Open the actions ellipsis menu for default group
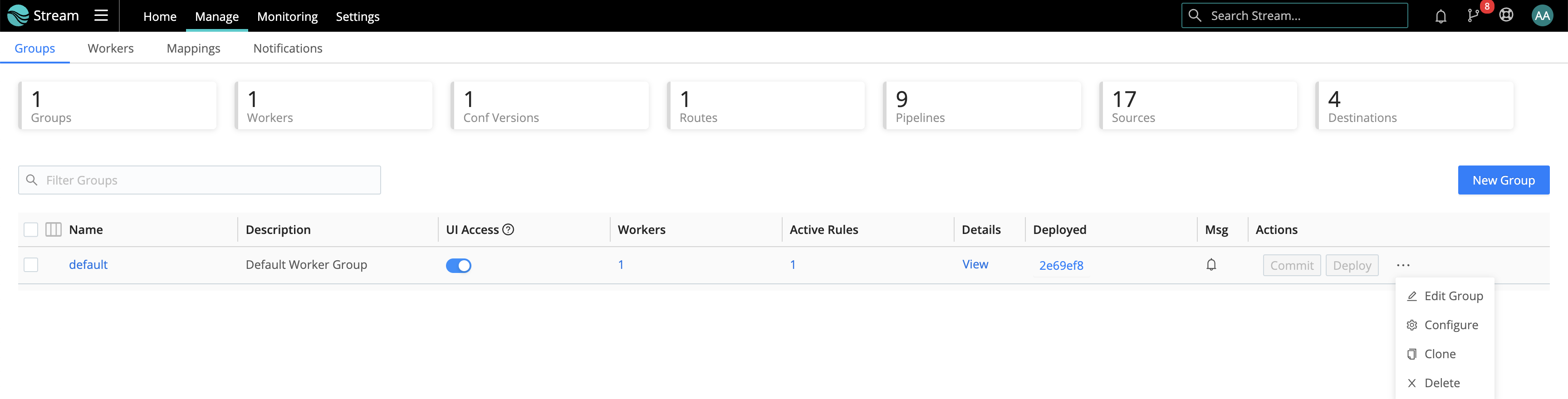1568x399 pixels. click(1404, 265)
